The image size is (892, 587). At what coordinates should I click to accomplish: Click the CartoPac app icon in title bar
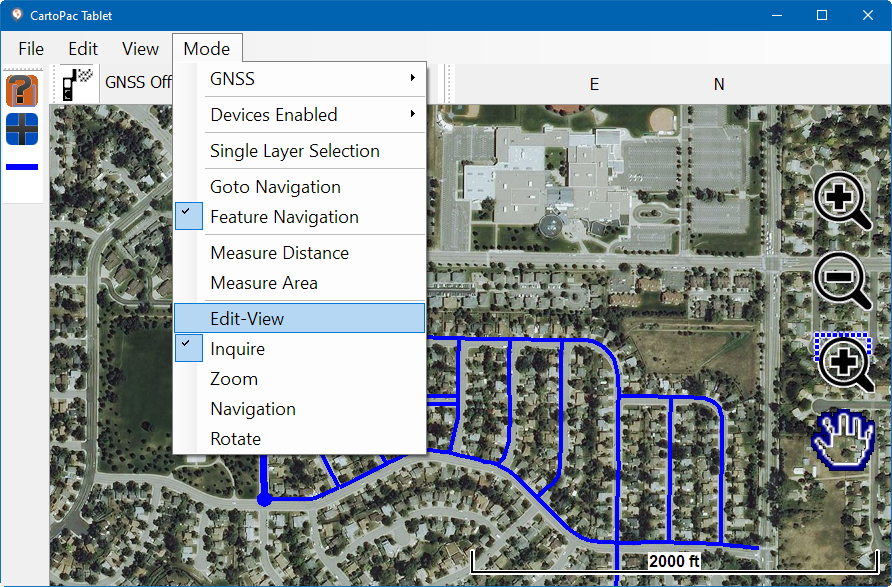pyautogui.click(x=16, y=15)
